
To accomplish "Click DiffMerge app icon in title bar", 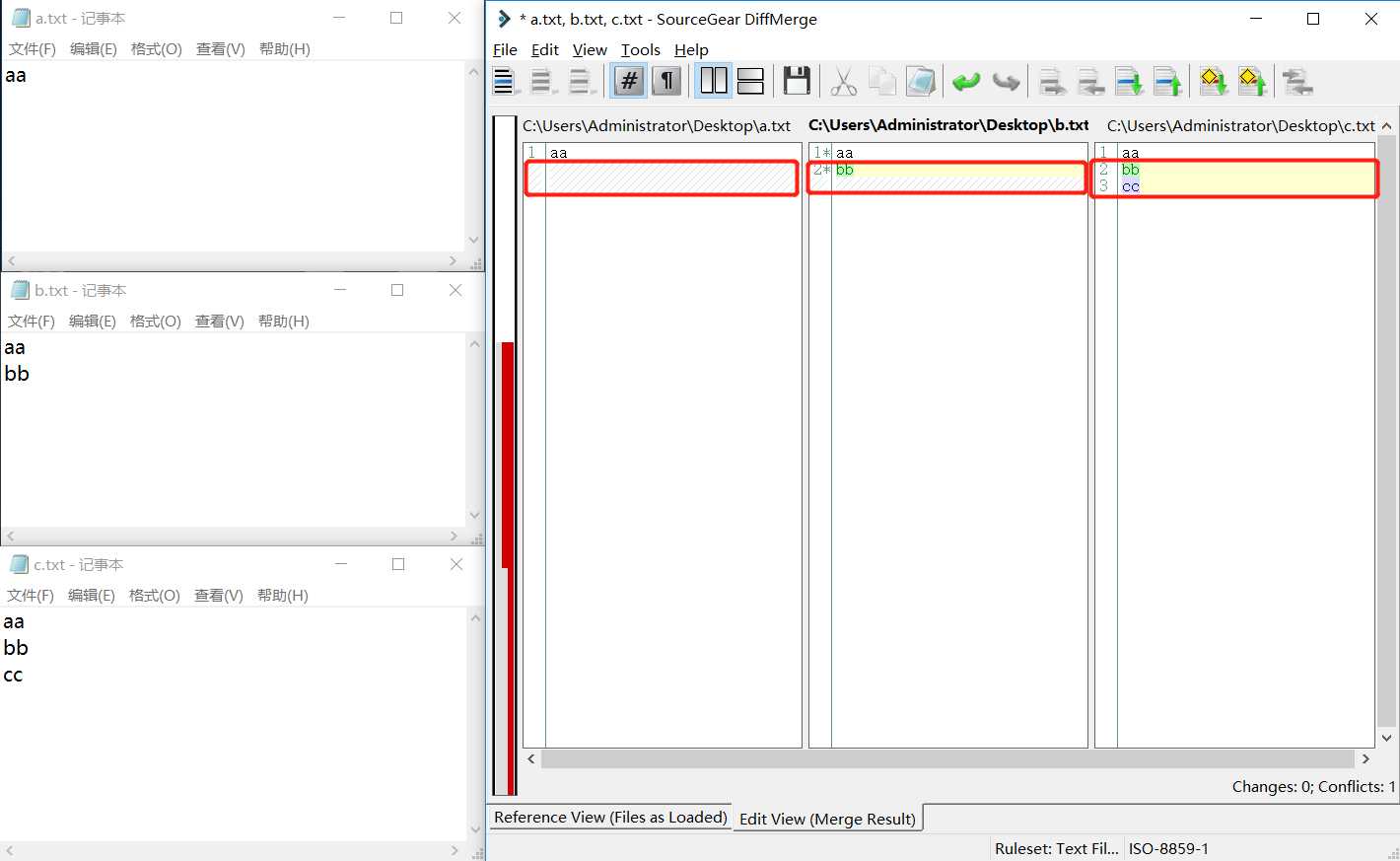I will point(504,19).
